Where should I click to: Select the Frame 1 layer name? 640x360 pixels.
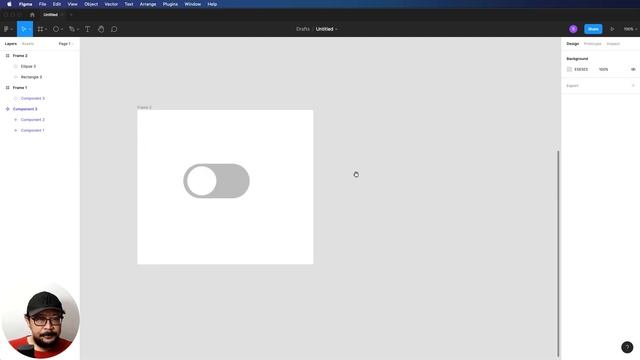[20, 87]
